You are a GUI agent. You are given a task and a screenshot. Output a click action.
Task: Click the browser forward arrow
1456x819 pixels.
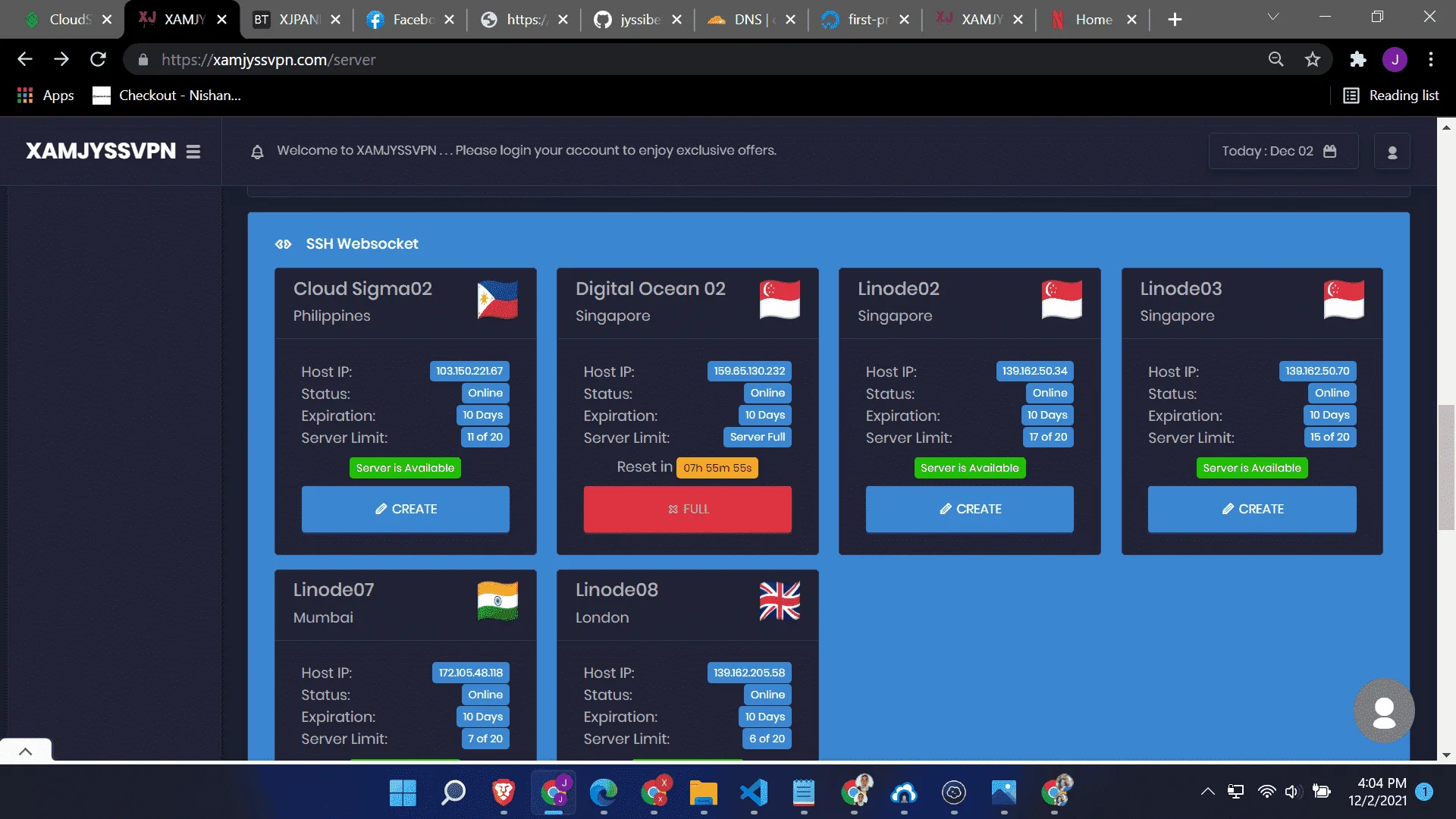coord(61,59)
